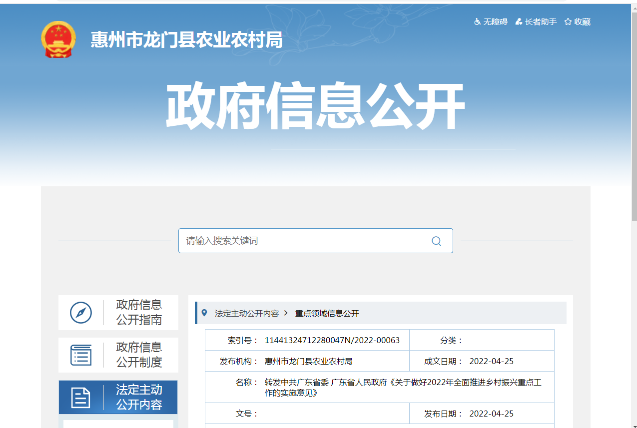
Task: Select index number 11441324712280047N/2022-00063
Action: pyautogui.click(x=332, y=340)
